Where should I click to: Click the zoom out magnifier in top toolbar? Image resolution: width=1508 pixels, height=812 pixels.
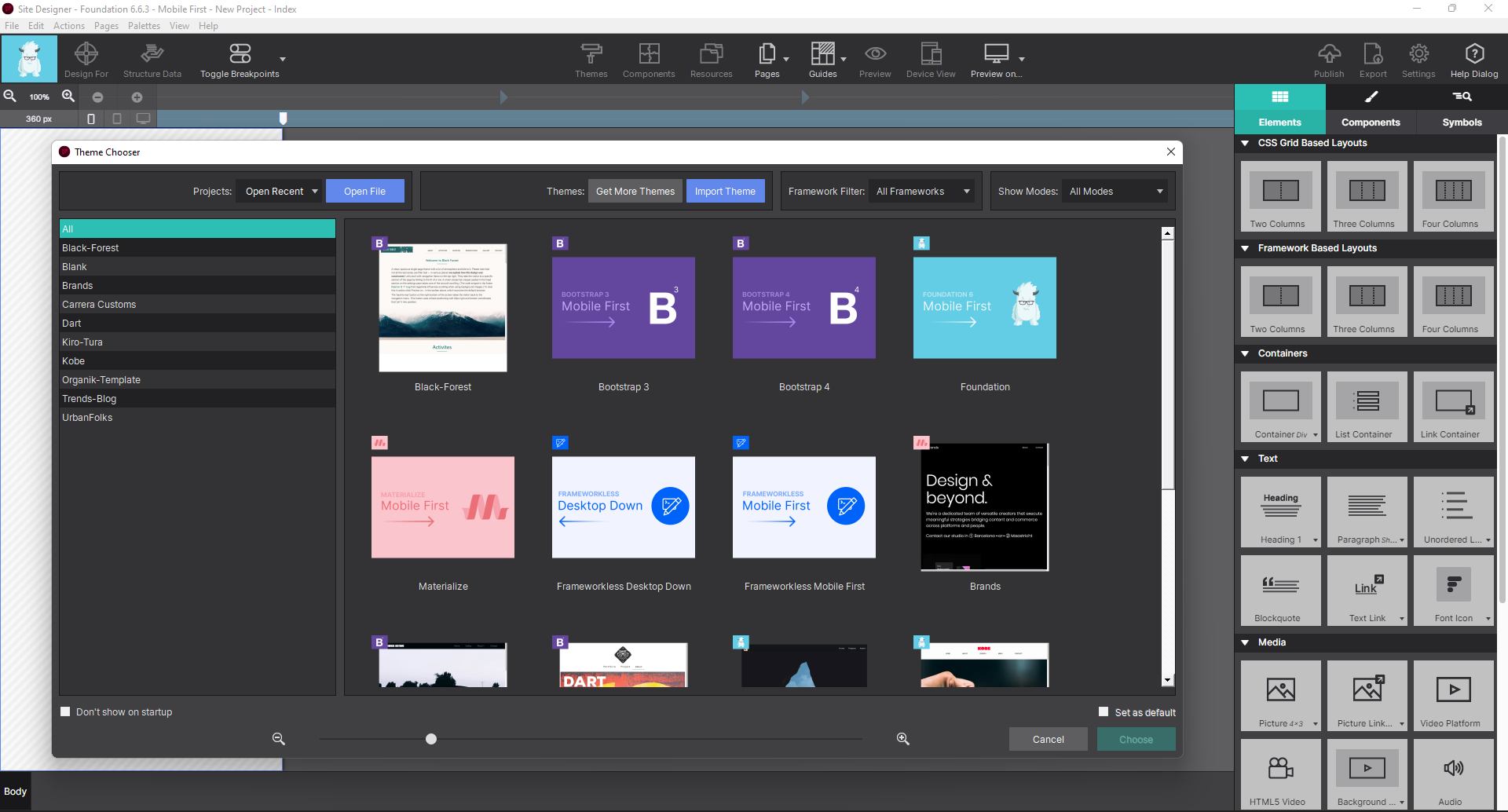(x=10, y=96)
